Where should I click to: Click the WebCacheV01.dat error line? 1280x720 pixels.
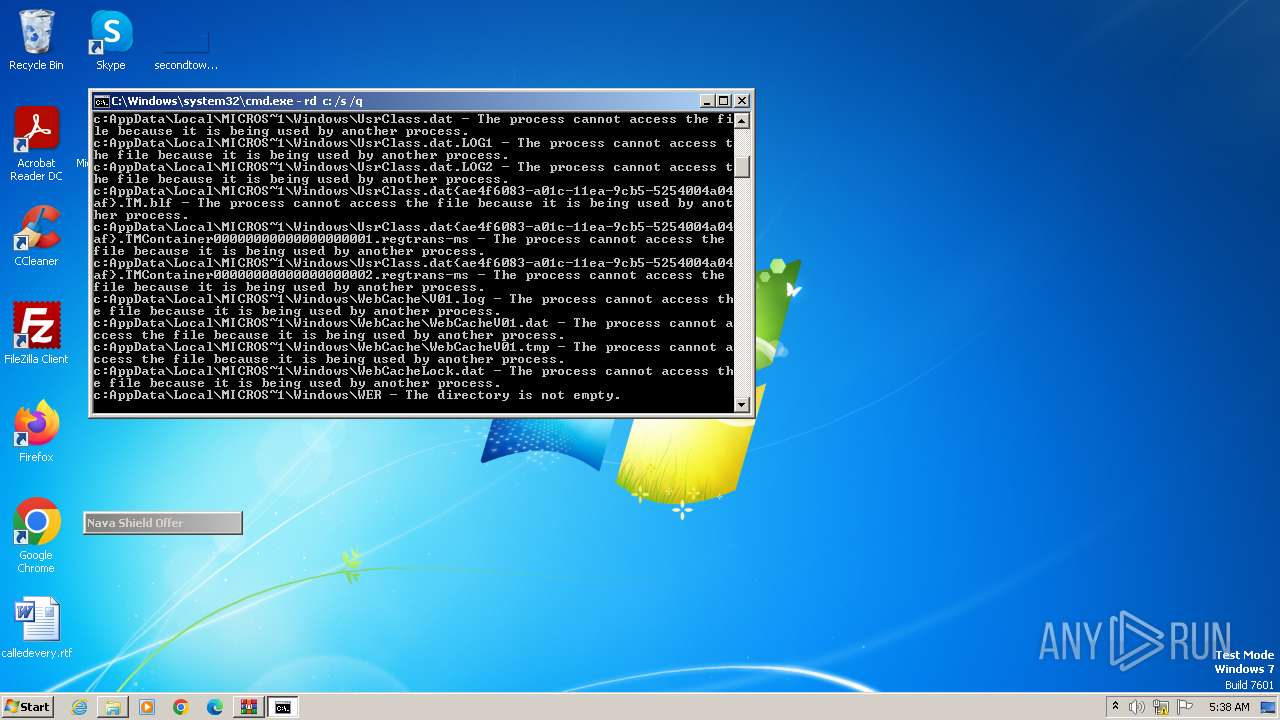point(413,329)
